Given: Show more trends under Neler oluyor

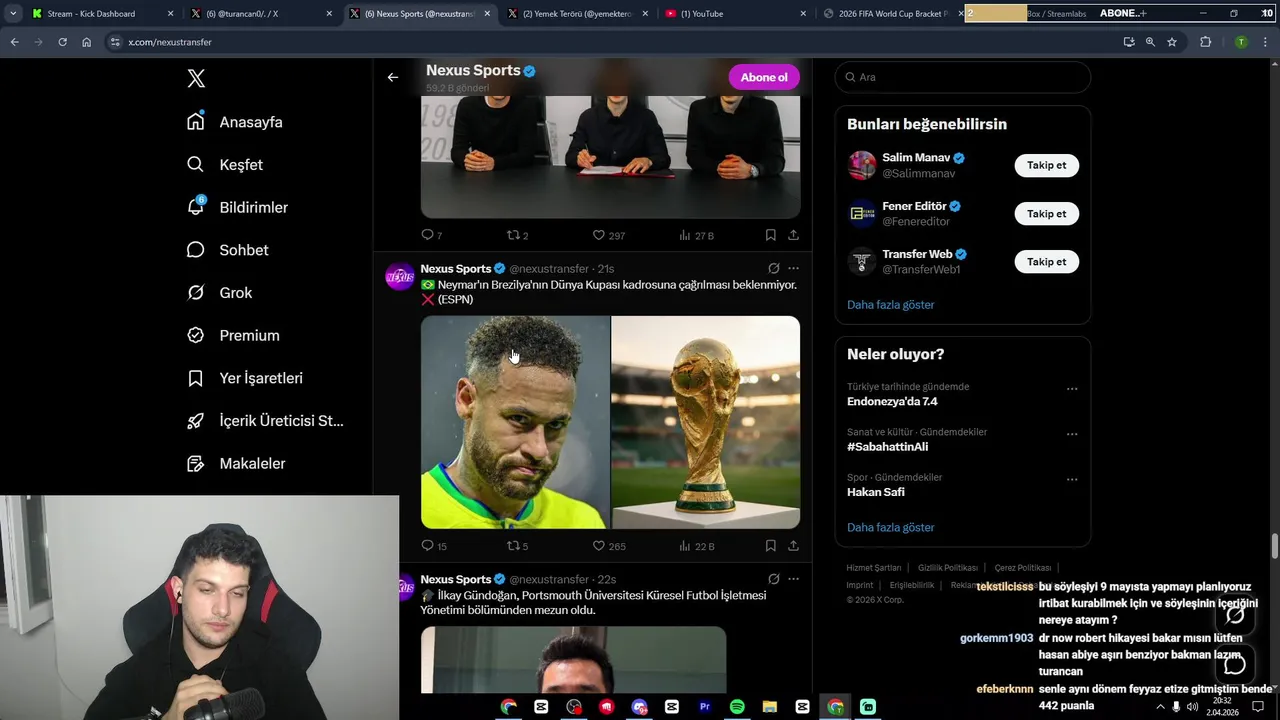Looking at the screenshot, I should pyautogui.click(x=890, y=527).
